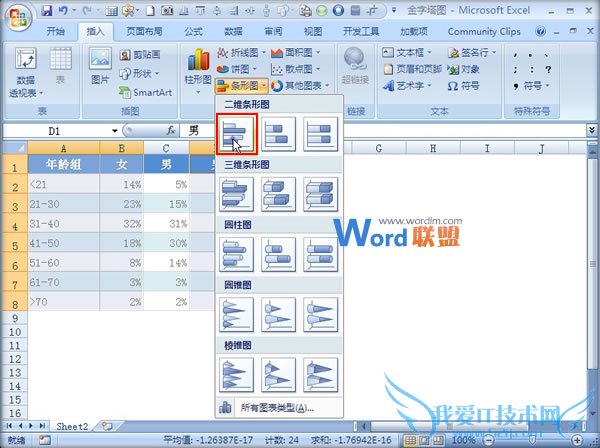Switch to the 公式 Formulas tab

point(193,31)
